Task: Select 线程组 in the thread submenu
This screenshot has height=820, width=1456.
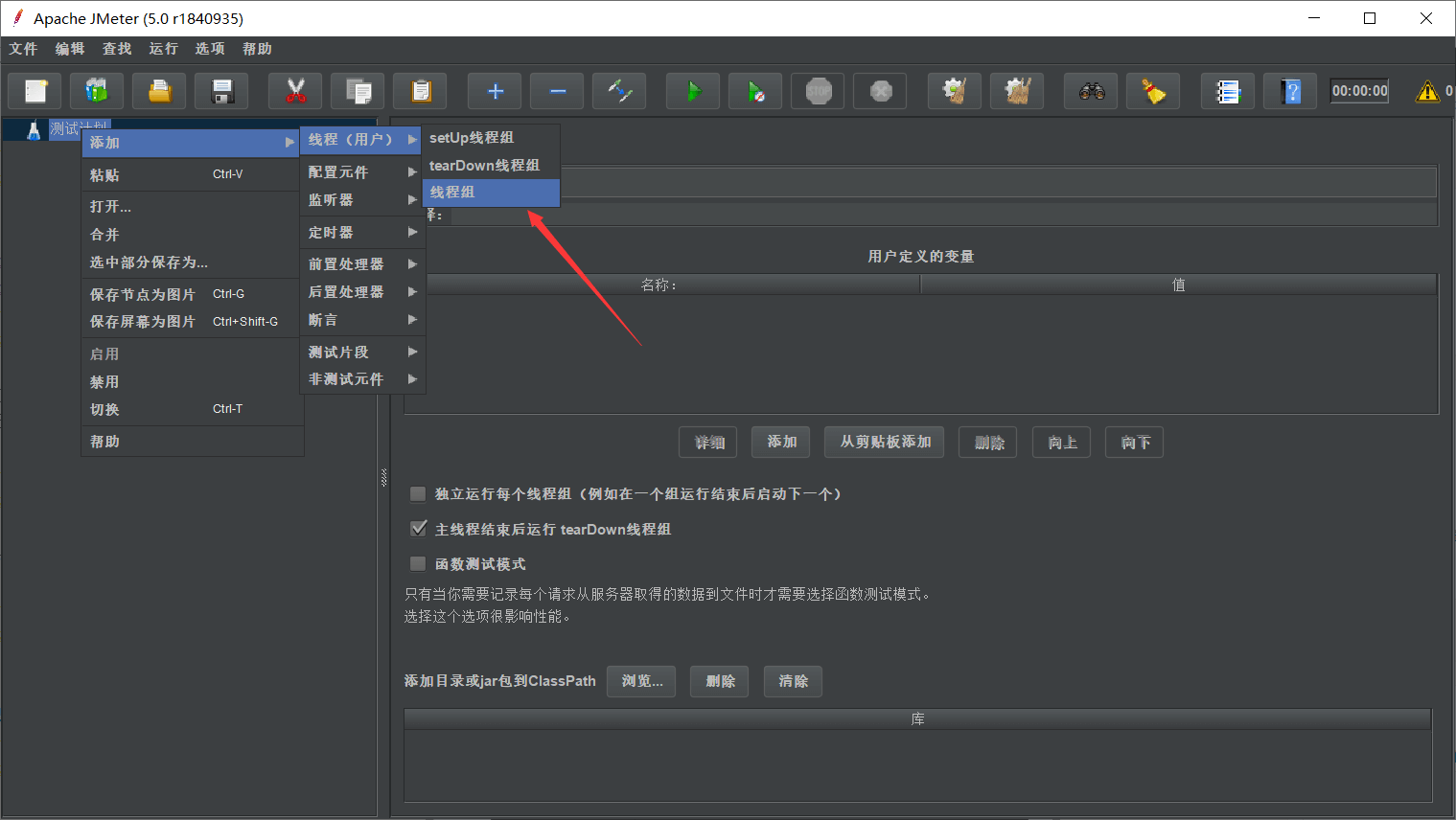Action: point(491,193)
